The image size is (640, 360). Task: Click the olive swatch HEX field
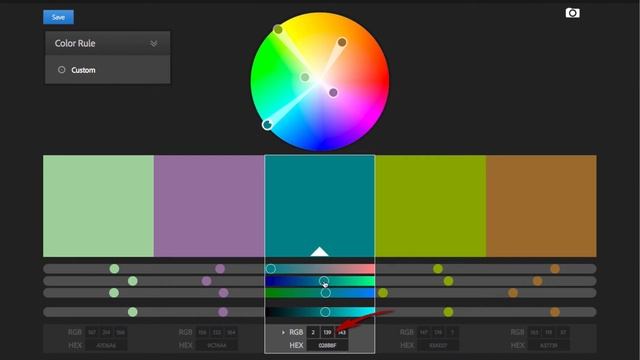point(438,345)
